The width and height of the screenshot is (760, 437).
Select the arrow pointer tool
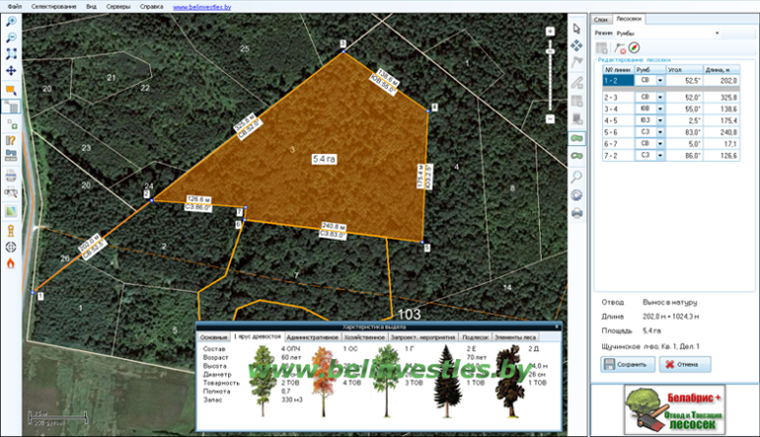pyautogui.click(x=577, y=29)
